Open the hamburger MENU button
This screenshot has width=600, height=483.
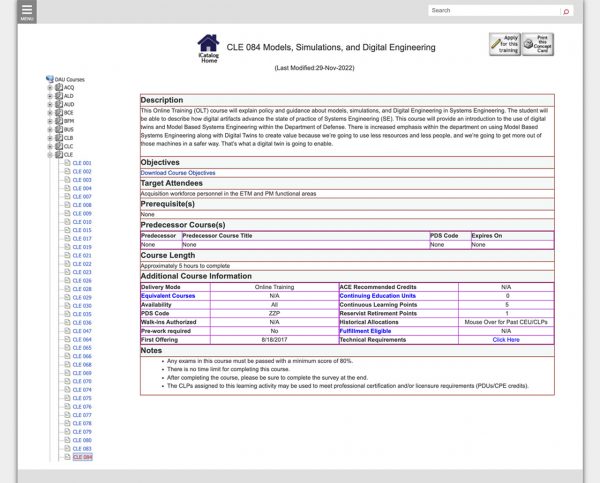[27, 11]
